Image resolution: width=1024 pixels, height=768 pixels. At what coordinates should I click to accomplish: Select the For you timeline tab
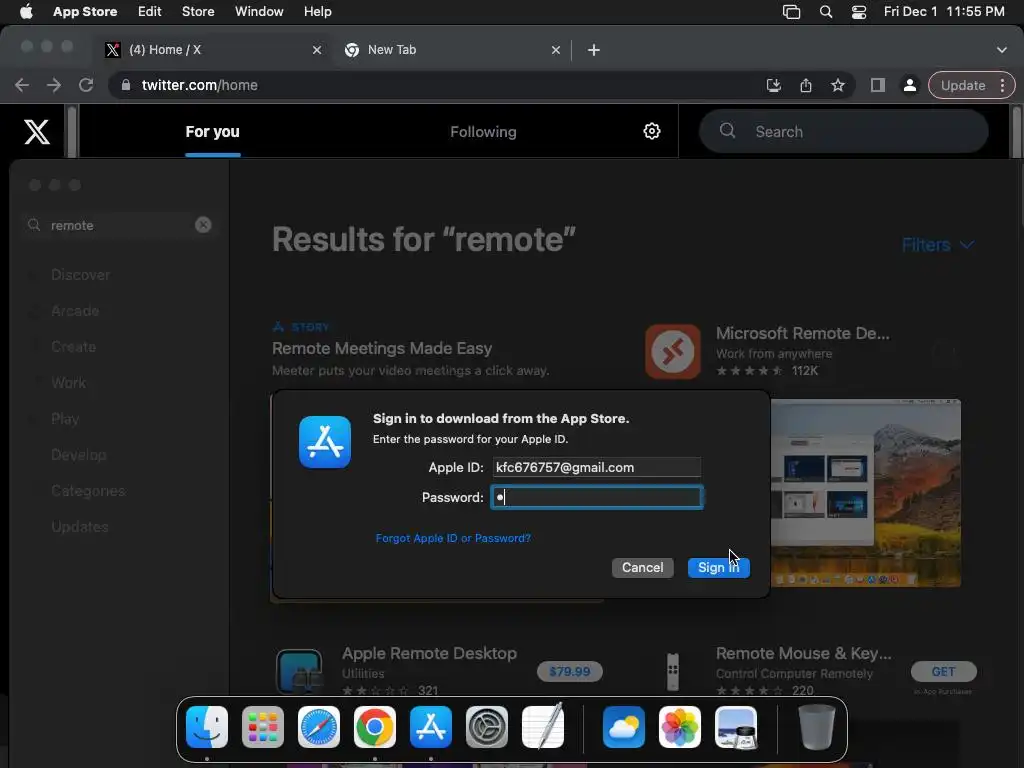tap(212, 132)
